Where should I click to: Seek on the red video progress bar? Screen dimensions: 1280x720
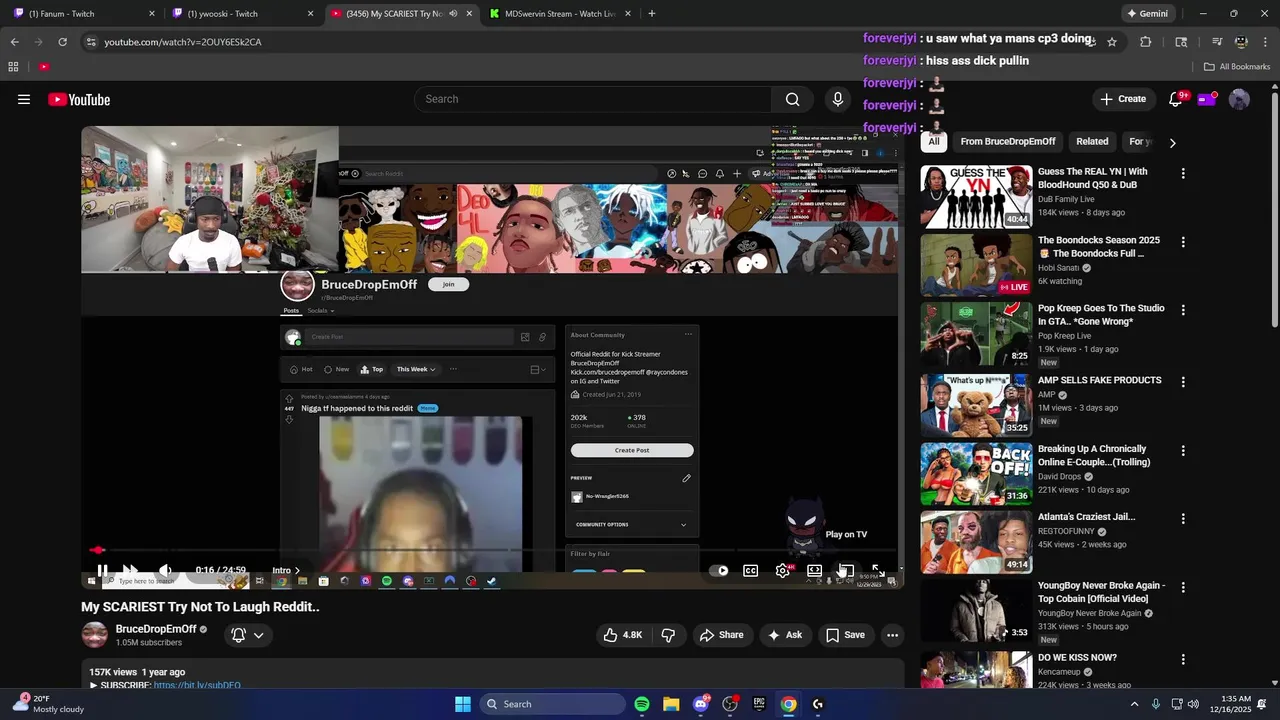pos(492,550)
